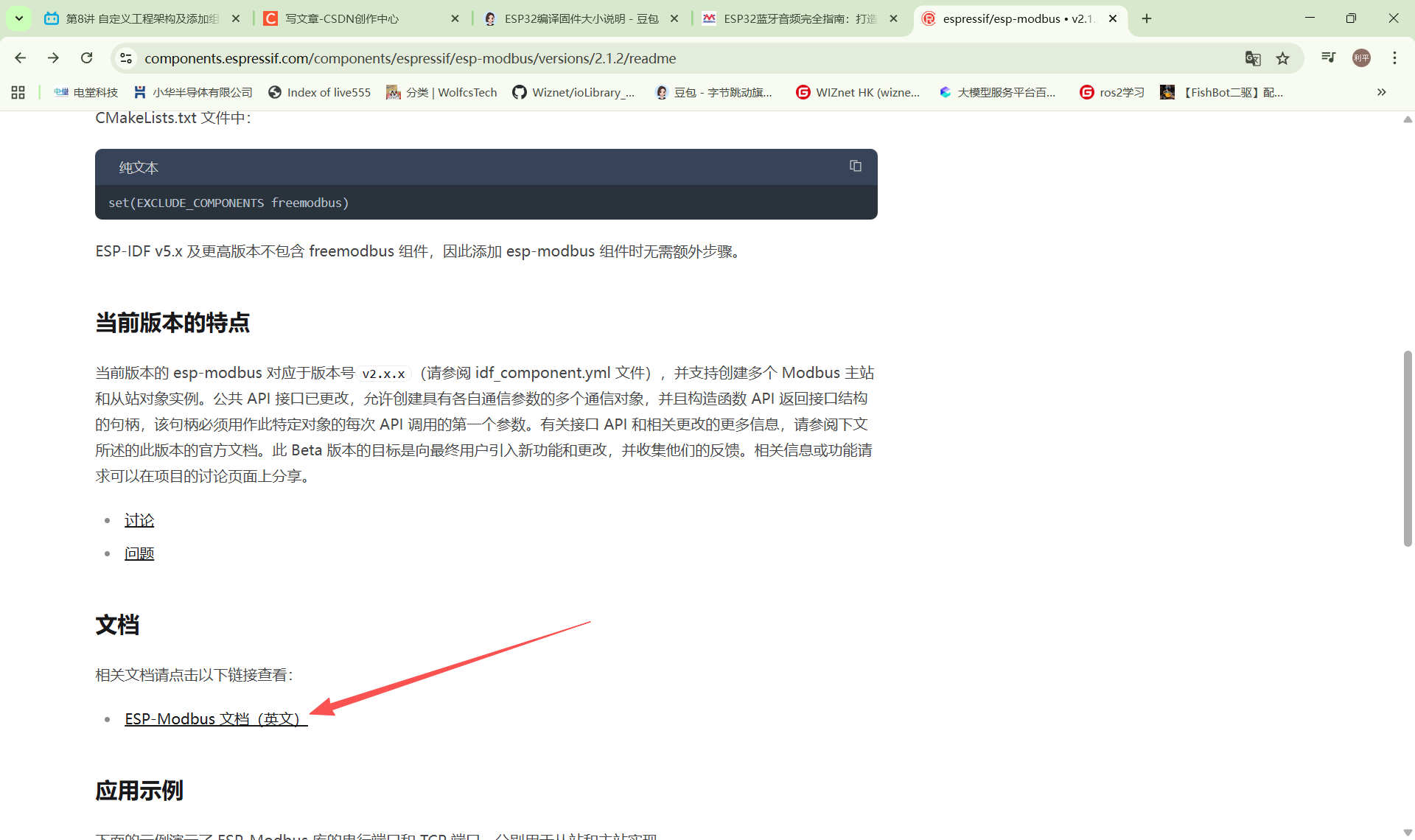Screen dimensions: 1415x840
Task: Show hidden bookmarks overflow chevron
Action: click(1381, 92)
